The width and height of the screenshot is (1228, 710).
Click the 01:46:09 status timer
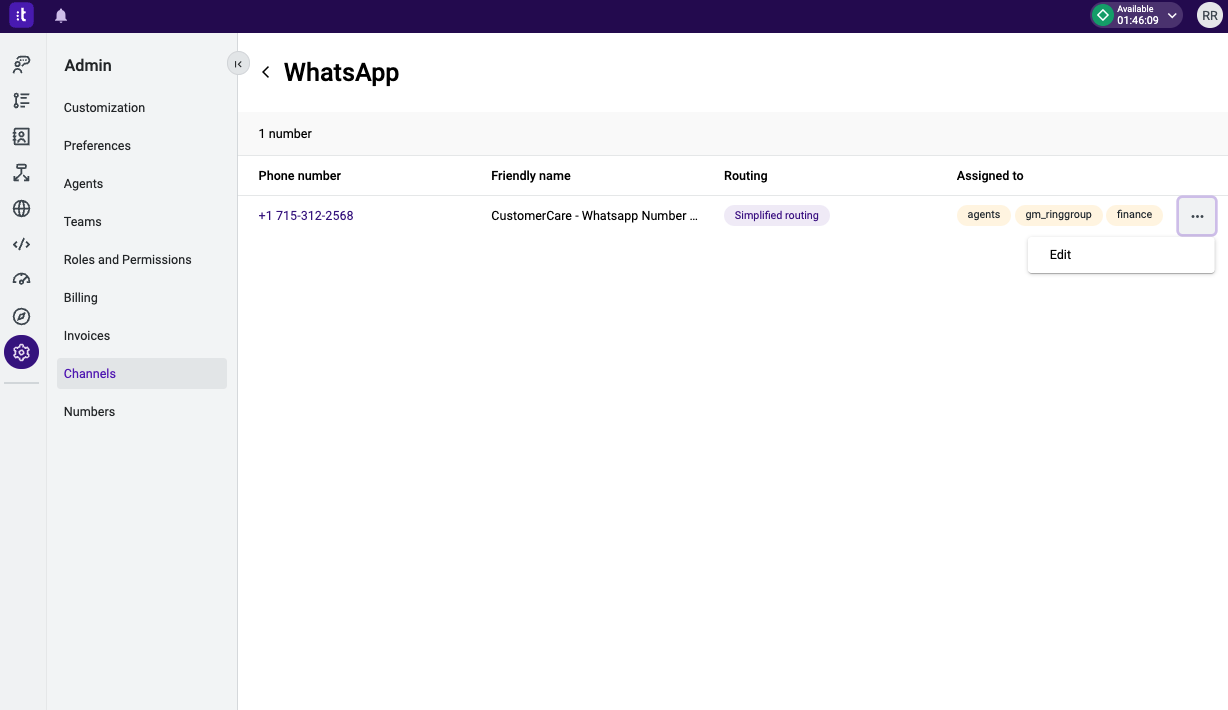coord(1138,21)
